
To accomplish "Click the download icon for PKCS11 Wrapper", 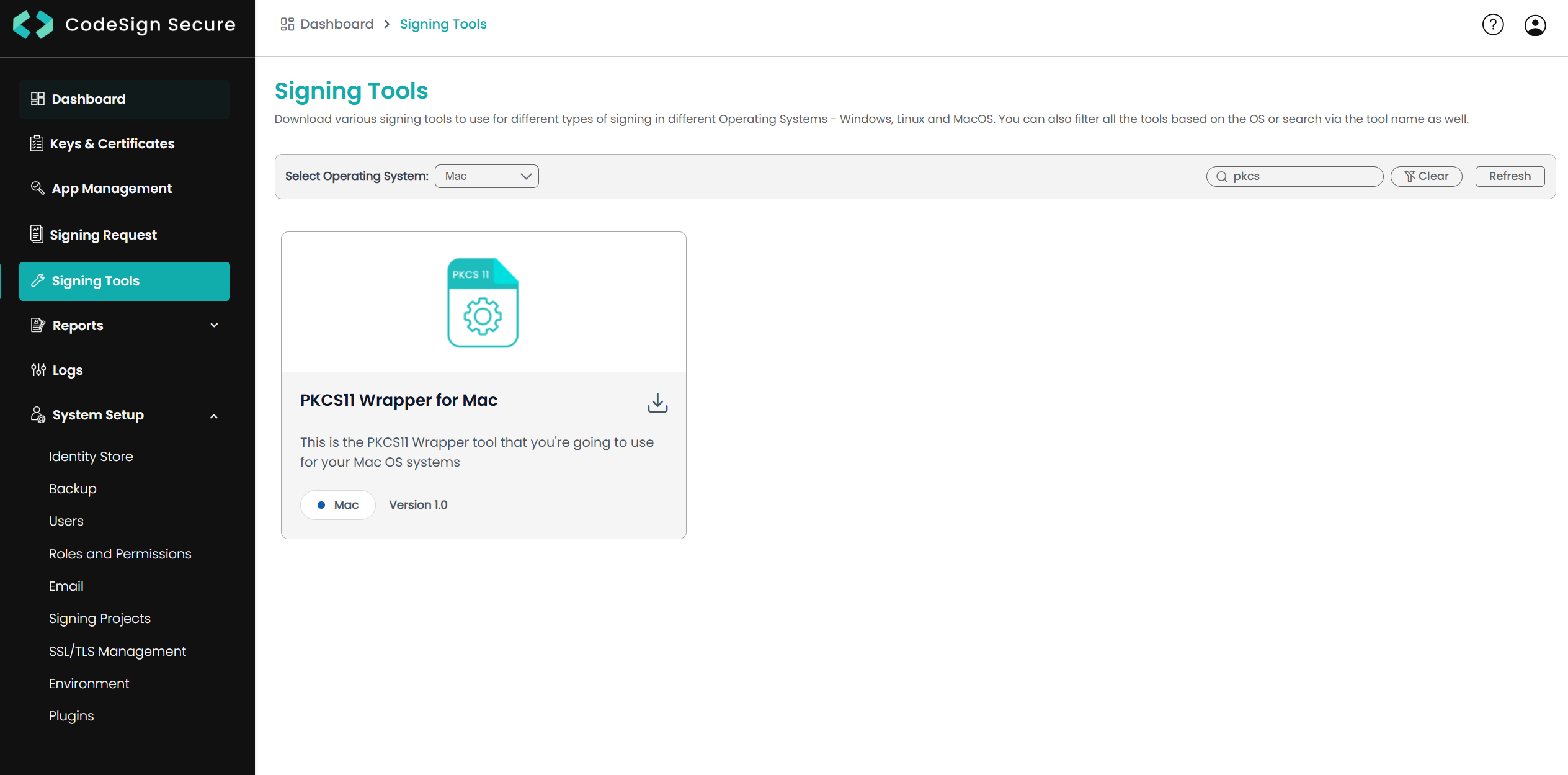I will pos(657,403).
